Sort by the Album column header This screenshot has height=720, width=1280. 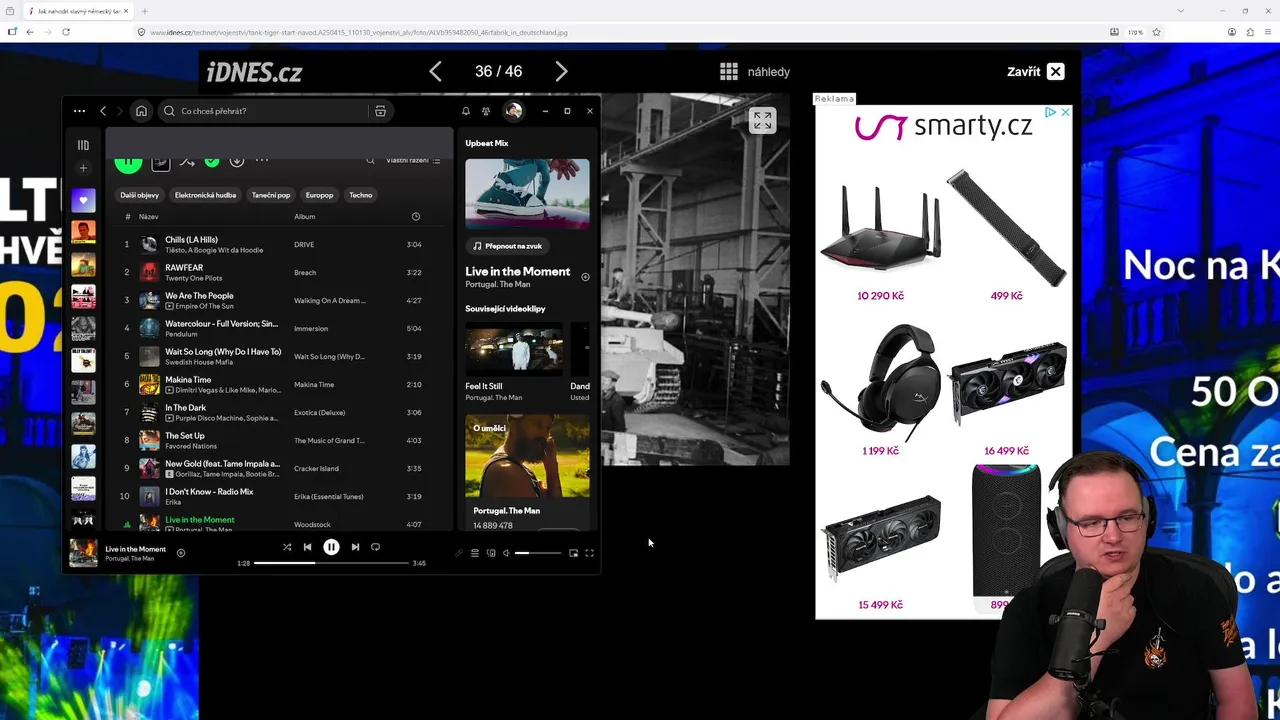tap(305, 217)
